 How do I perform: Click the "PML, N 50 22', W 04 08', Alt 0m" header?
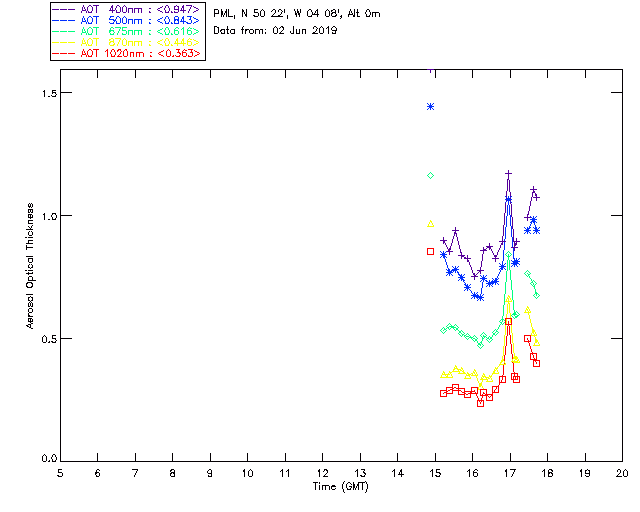(297, 14)
